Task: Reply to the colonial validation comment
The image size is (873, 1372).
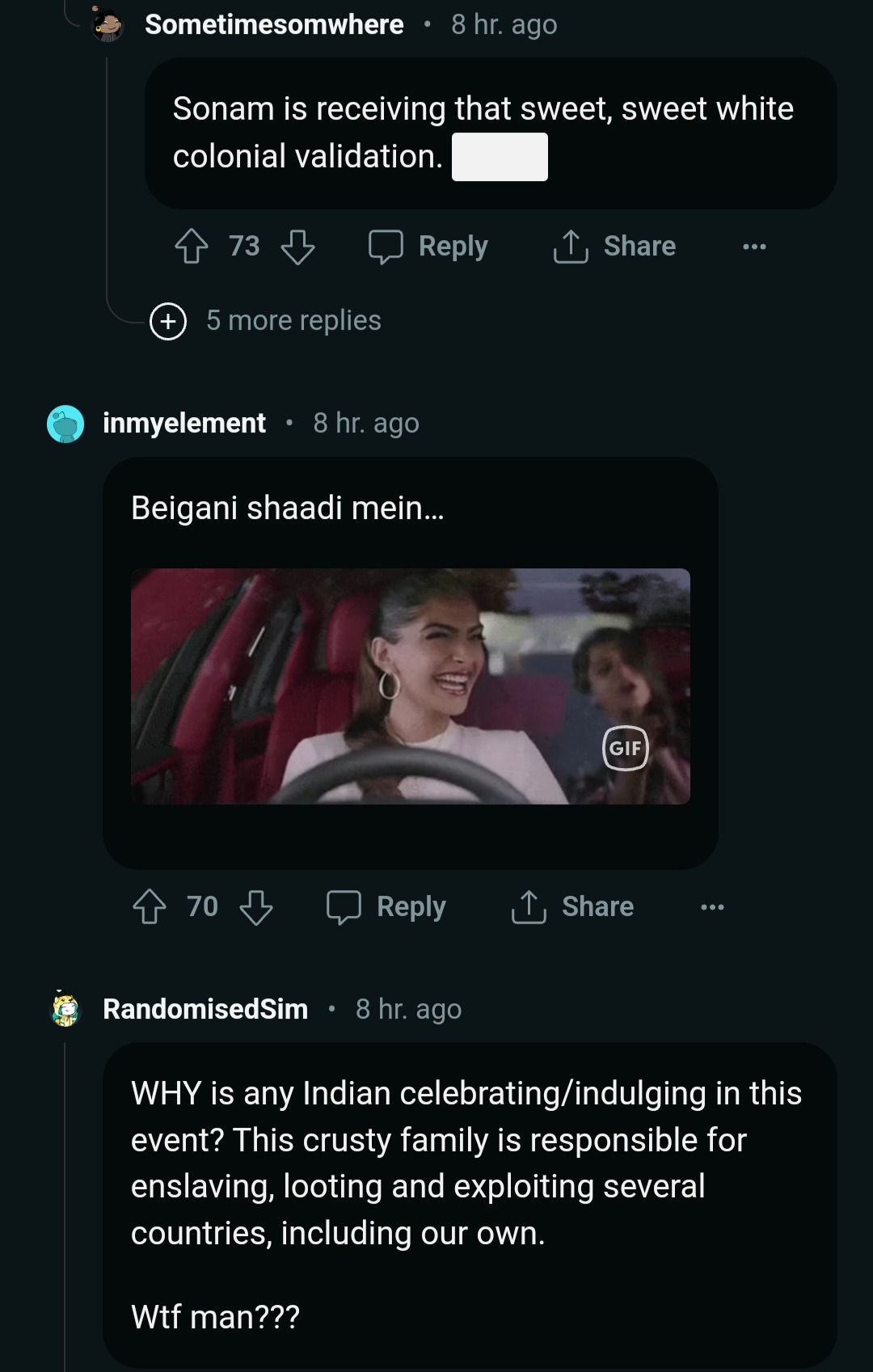Action: [x=428, y=246]
